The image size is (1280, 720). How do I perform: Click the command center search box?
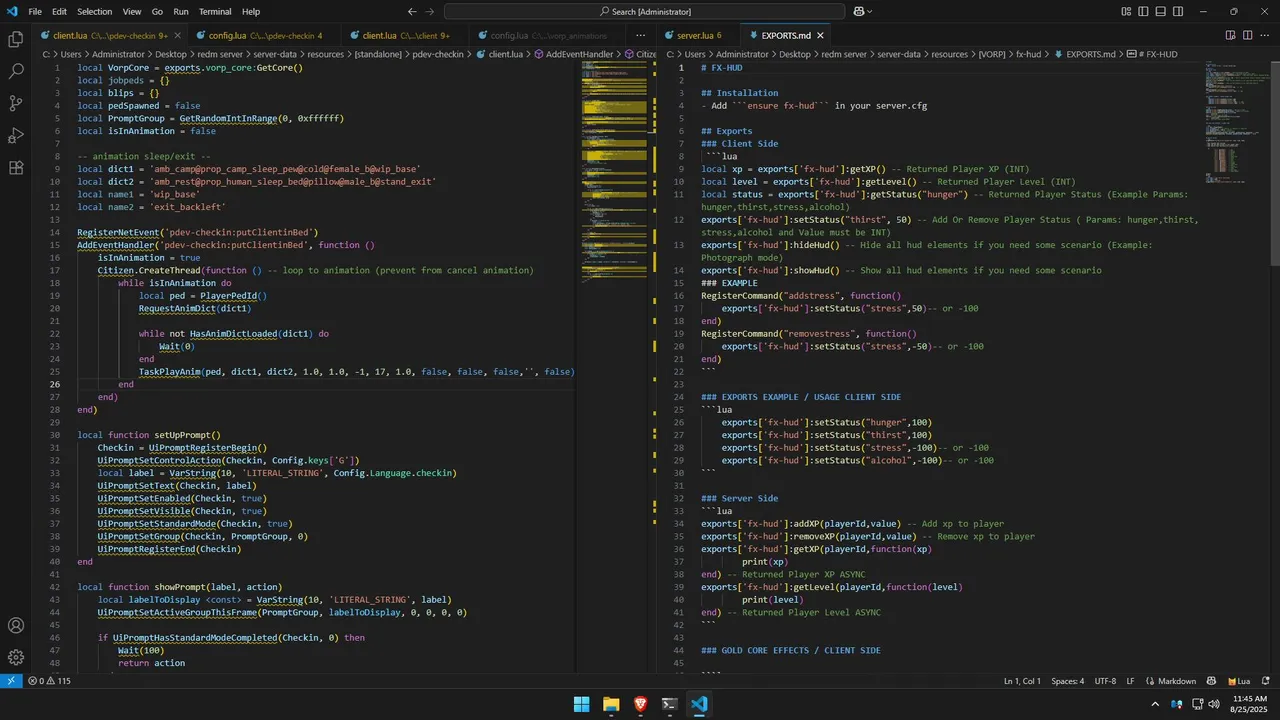click(644, 12)
